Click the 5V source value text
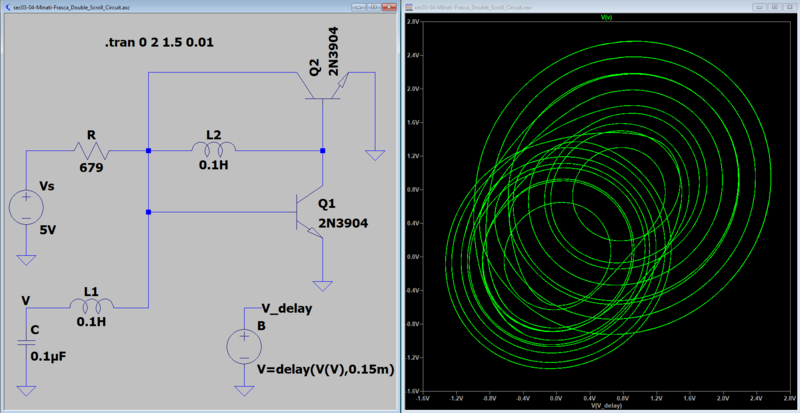800x413 pixels. [48, 228]
